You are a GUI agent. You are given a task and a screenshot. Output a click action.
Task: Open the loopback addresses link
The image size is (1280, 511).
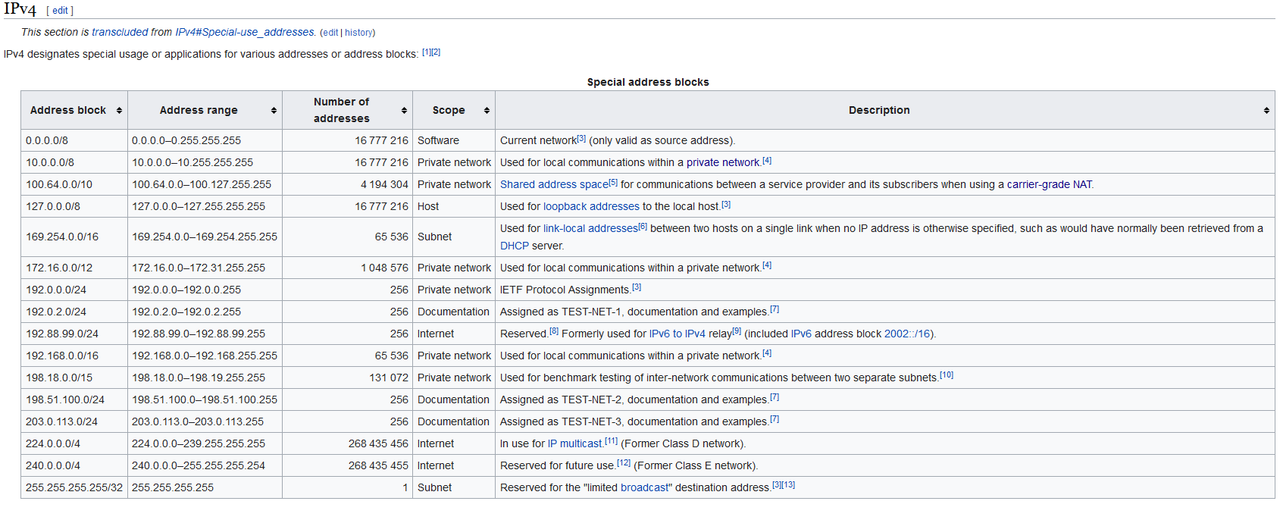[x=591, y=206]
